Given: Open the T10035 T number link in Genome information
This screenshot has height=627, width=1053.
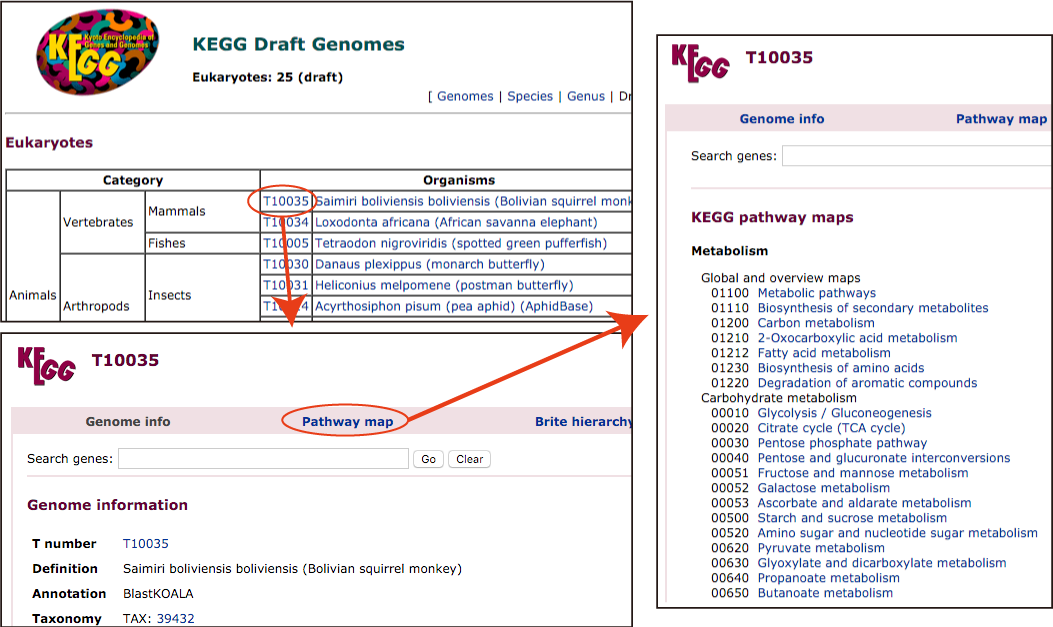Looking at the screenshot, I should pyautogui.click(x=146, y=543).
